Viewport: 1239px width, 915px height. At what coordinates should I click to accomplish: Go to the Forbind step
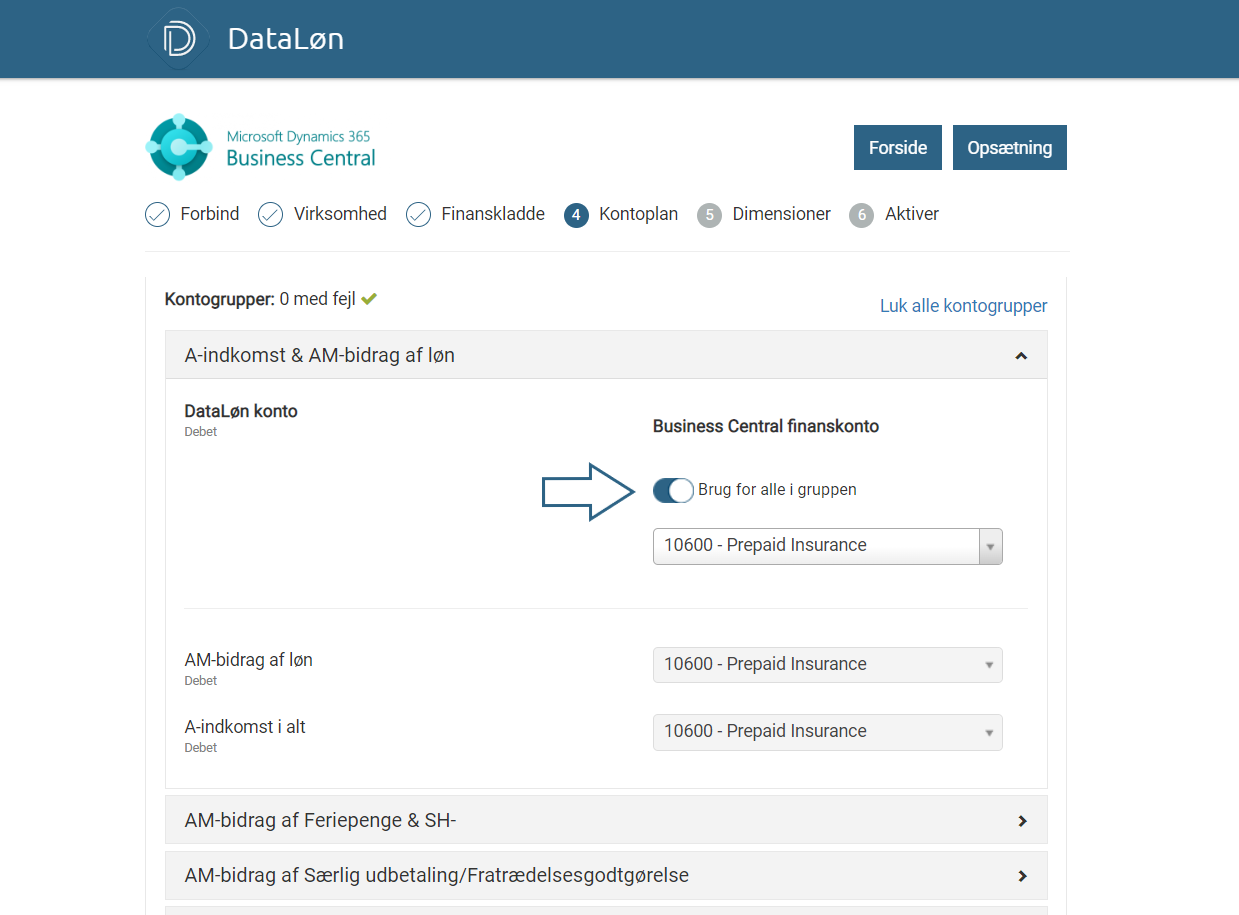[210, 214]
